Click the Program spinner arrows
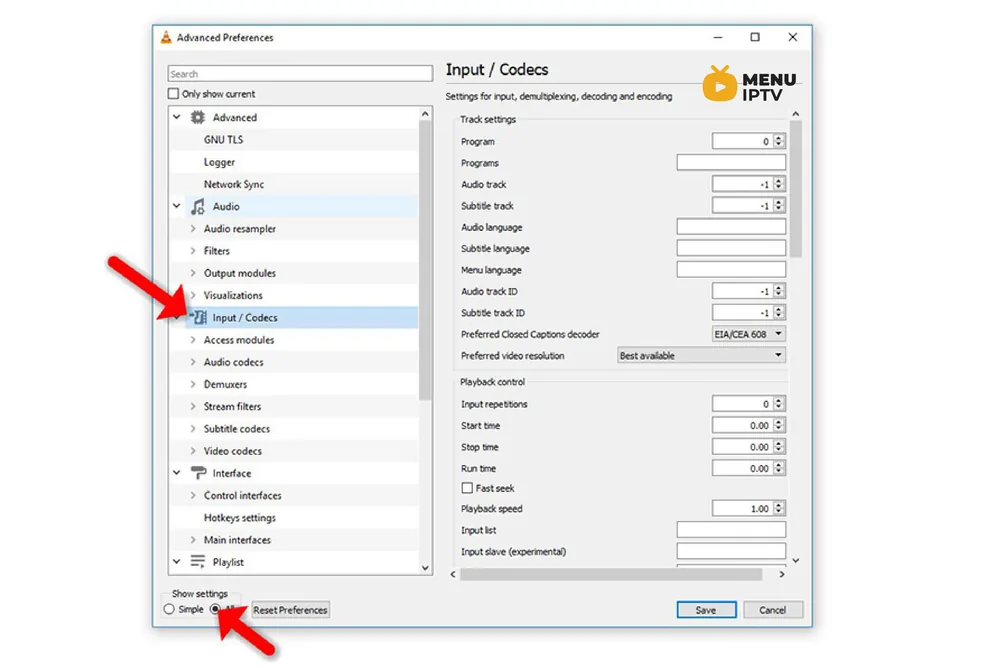This screenshot has height=668, width=1000. [x=779, y=141]
